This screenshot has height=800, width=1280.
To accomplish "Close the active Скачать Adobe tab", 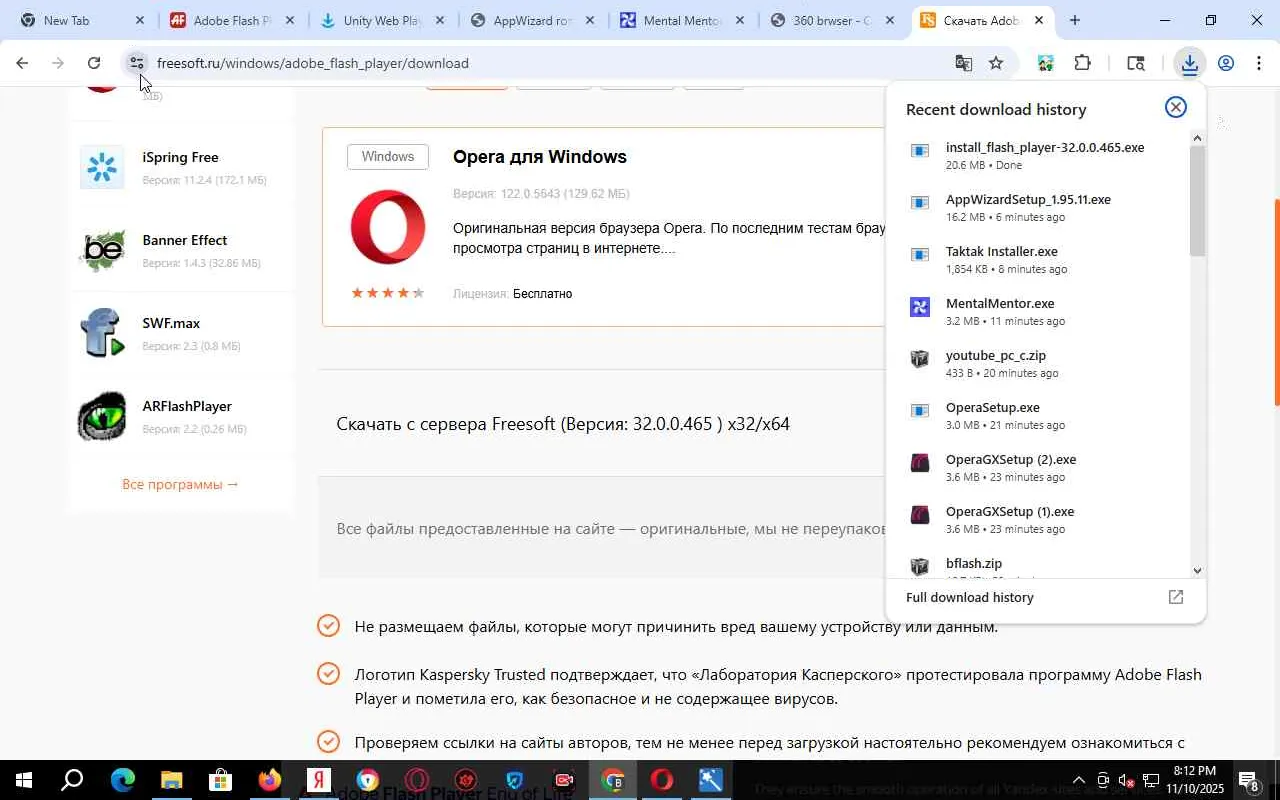I will coord(1038,20).
